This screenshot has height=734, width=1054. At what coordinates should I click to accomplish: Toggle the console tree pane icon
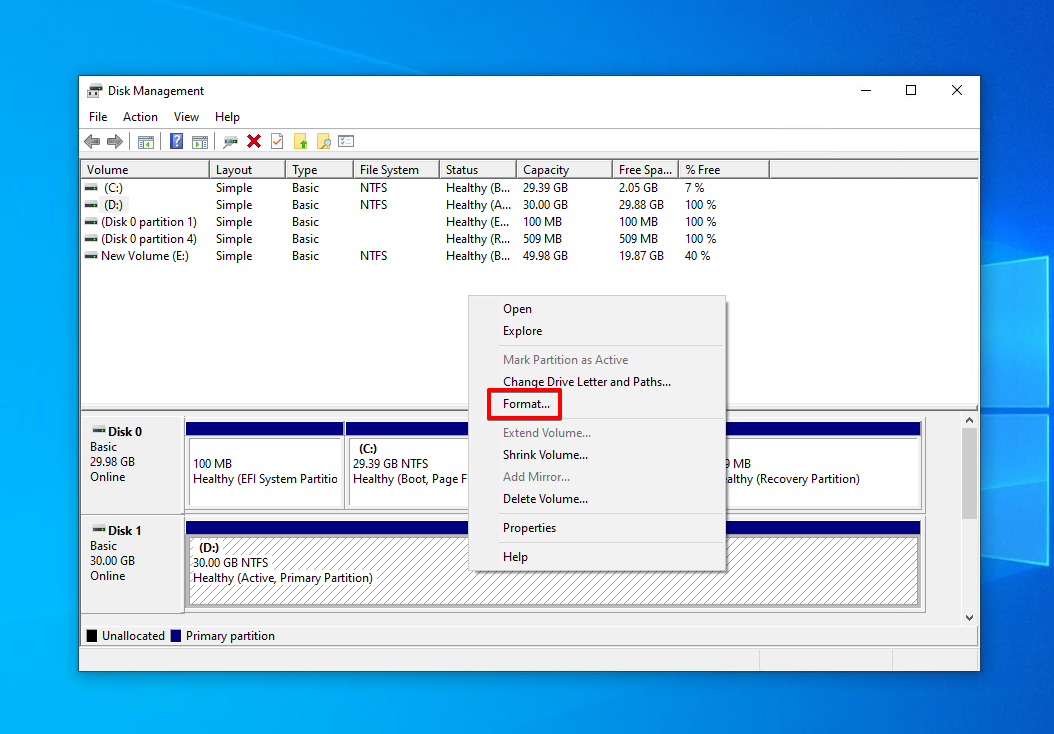pyautogui.click(x=146, y=142)
